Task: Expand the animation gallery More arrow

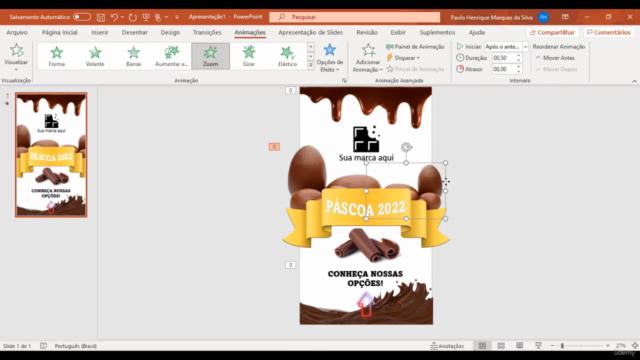Action: pos(311,65)
